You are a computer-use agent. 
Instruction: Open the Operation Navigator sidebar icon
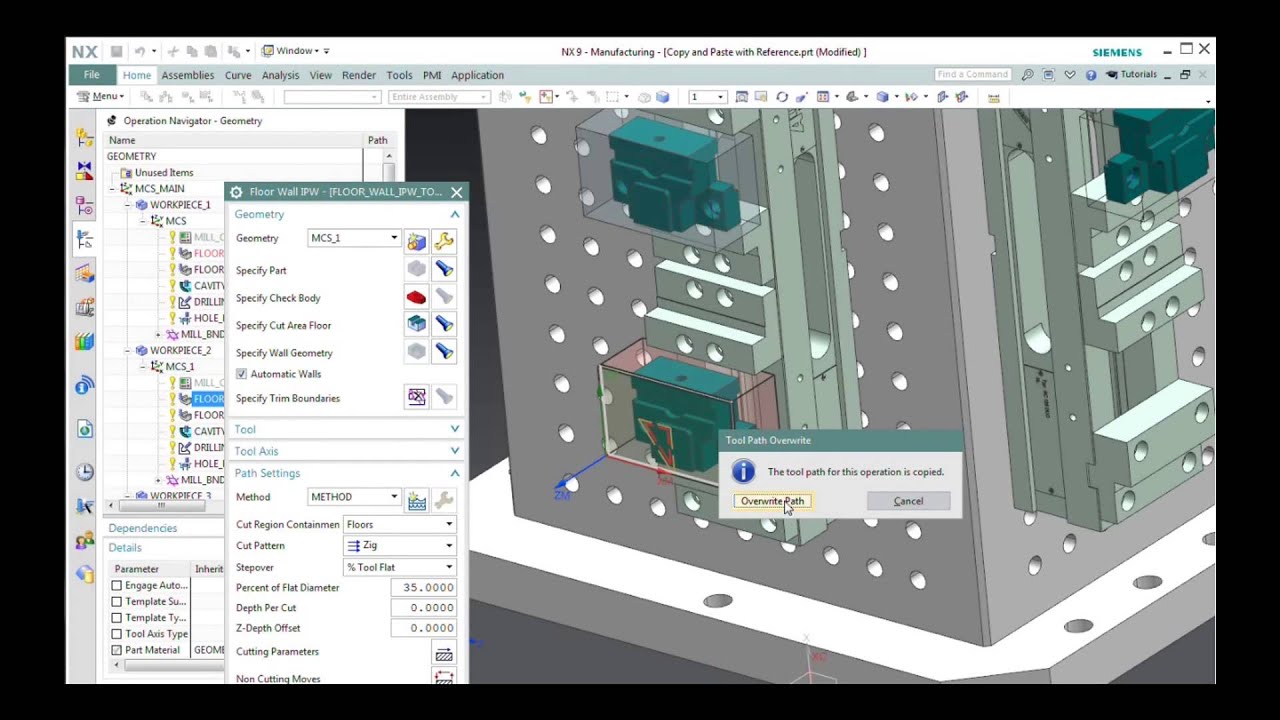pyautogui.click(x=84, y=240)
